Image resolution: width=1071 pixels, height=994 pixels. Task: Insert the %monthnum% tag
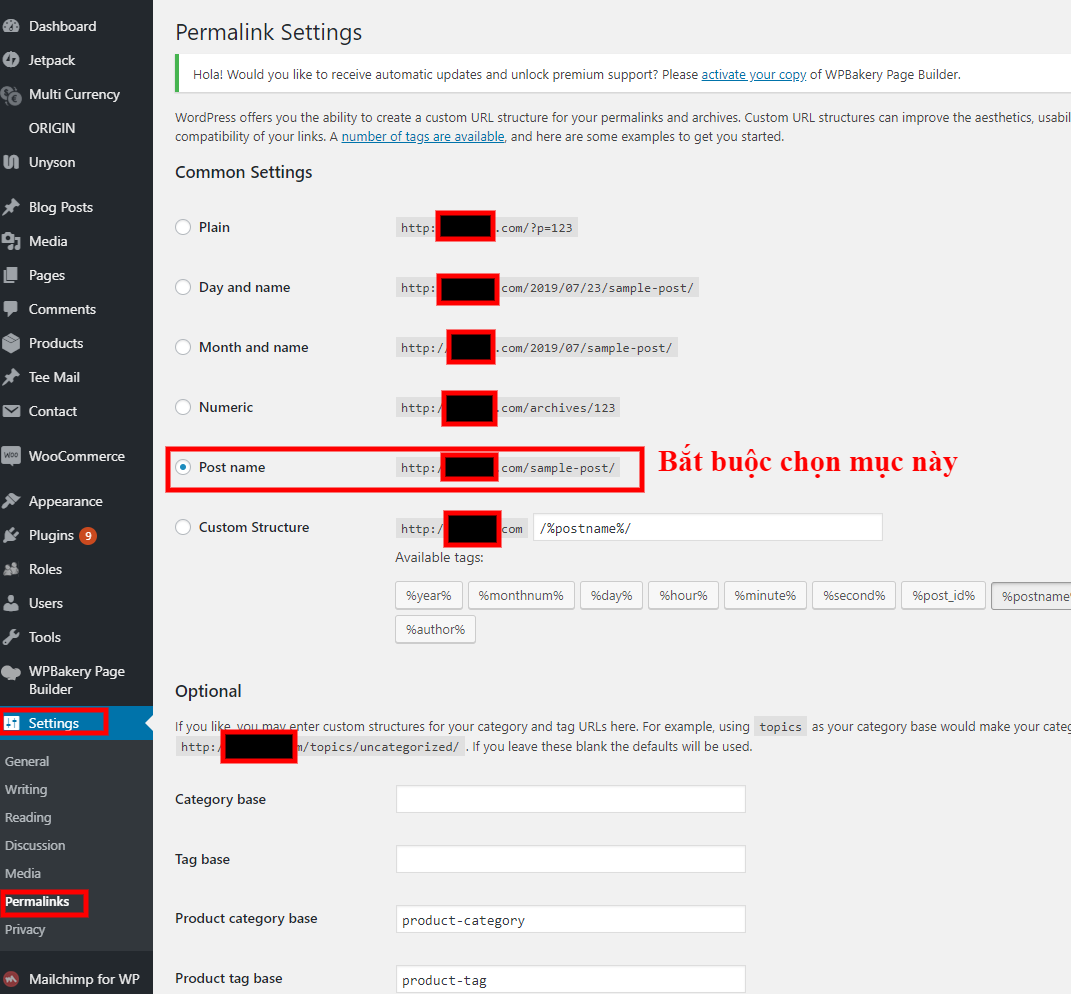[x=521, y=595]
